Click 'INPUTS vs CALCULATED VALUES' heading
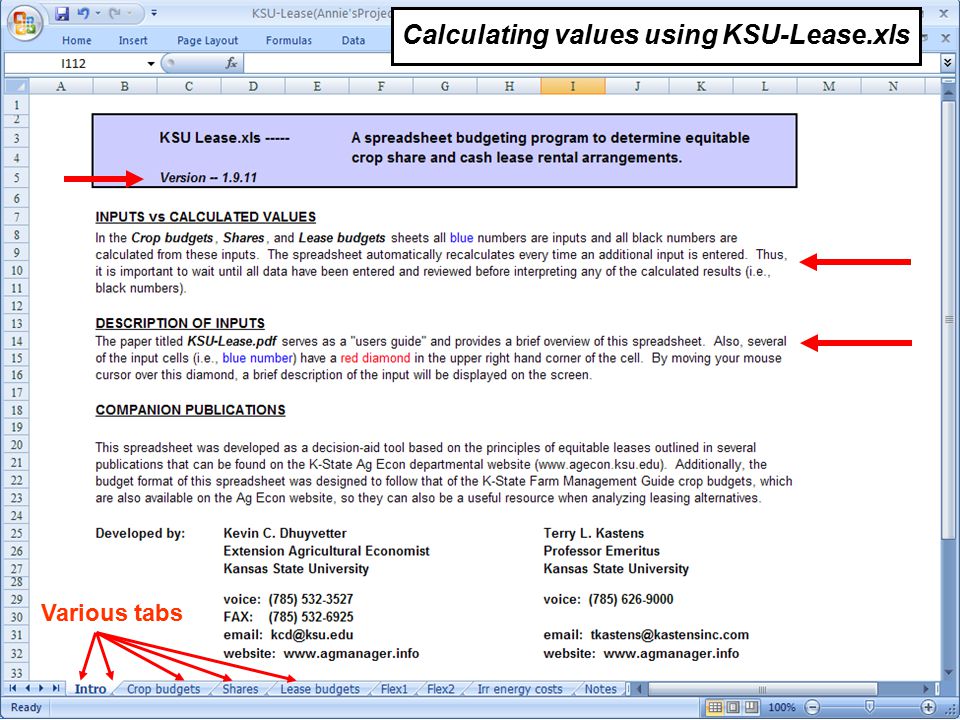Viewport: 960px width, 720px height. tap(206, 217)
